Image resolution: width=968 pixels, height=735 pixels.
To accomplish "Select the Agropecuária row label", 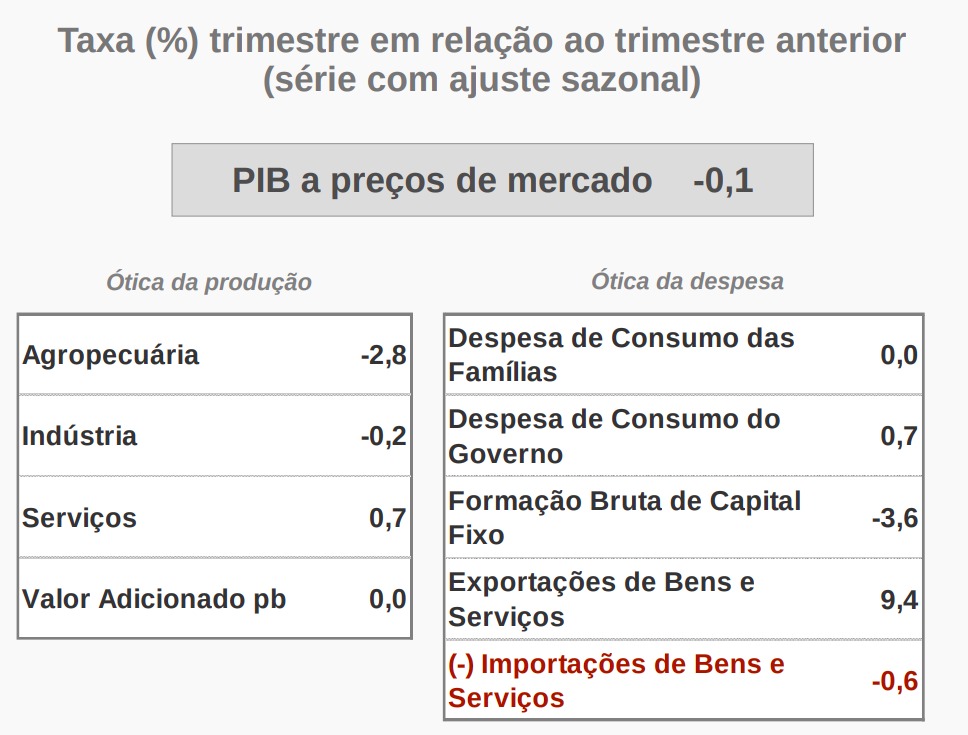I will coord(111,355).
